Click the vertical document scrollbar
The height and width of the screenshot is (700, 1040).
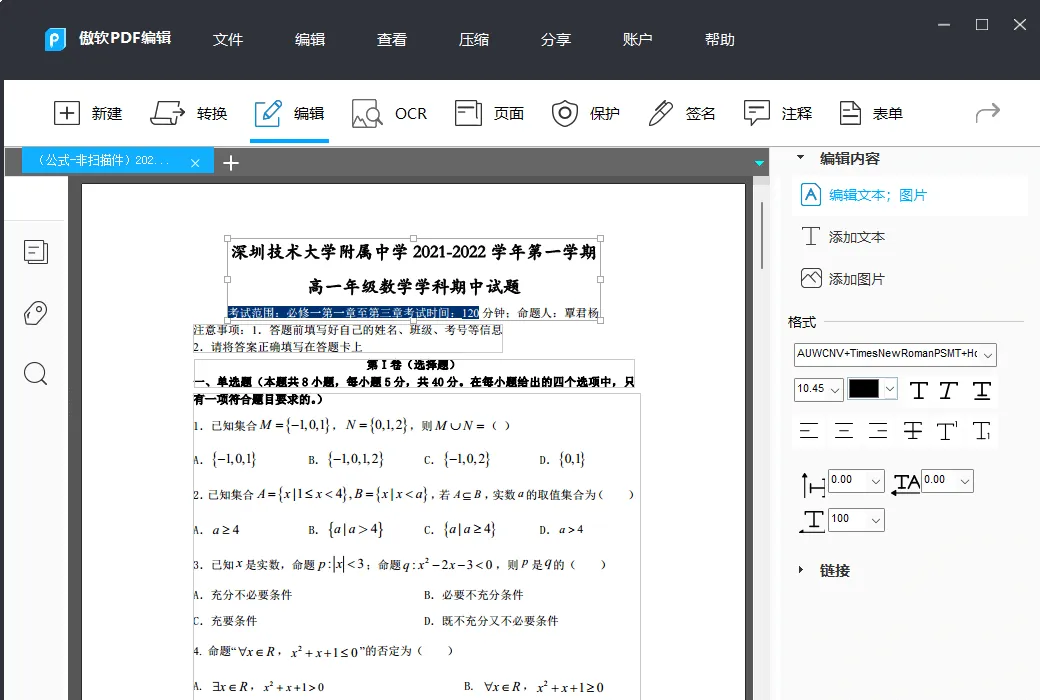click(761, 236)
